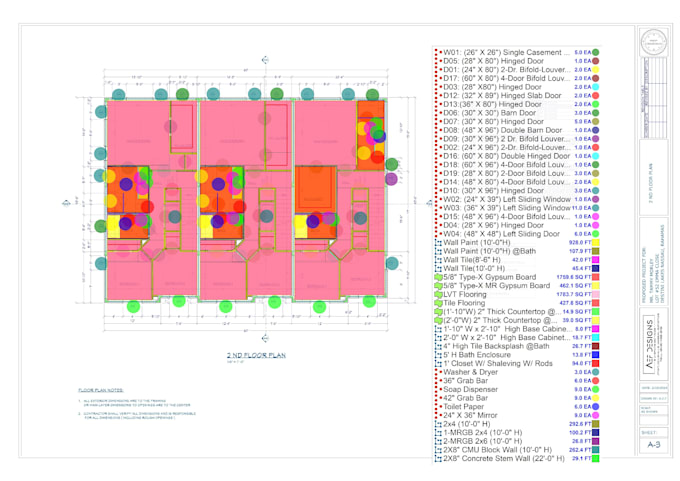Click the count icon beside D05 Hinged Door
The image size is (680, 481).
click(x=436, y=61)
